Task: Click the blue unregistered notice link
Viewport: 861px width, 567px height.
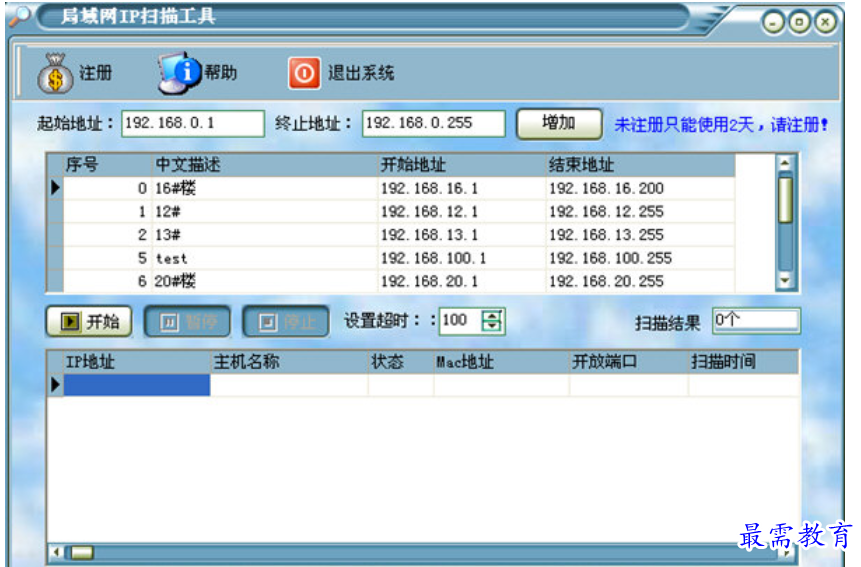Action: point(721,125)
